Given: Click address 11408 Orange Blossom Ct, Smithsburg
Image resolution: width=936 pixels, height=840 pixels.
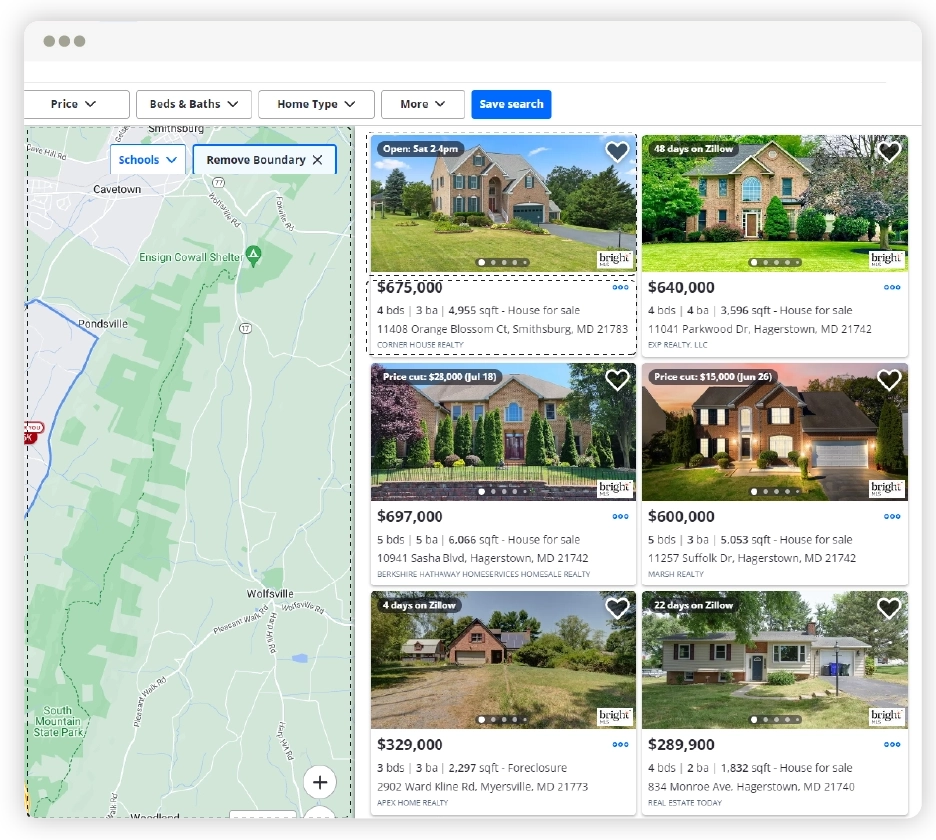Looking at the screenshot, I should (502, 329).
